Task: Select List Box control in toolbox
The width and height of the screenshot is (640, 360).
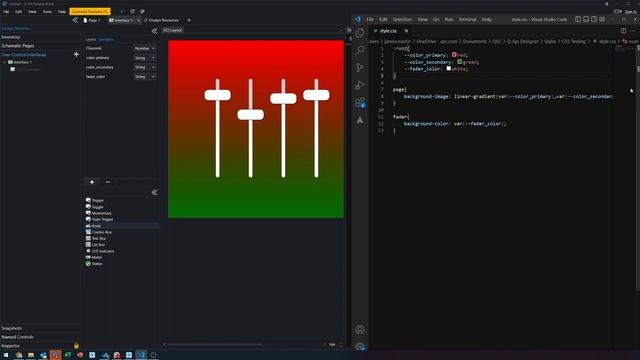Action: coord(96,244)
